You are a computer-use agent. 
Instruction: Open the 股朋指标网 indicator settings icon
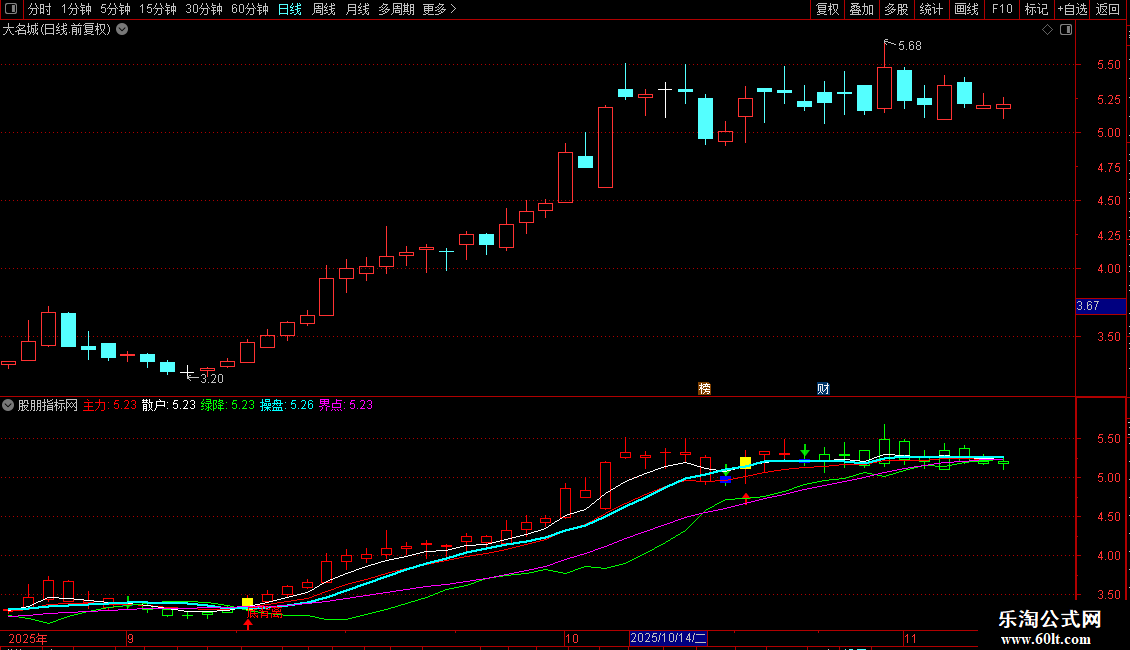pyautogui.click(x=8, y=405)
